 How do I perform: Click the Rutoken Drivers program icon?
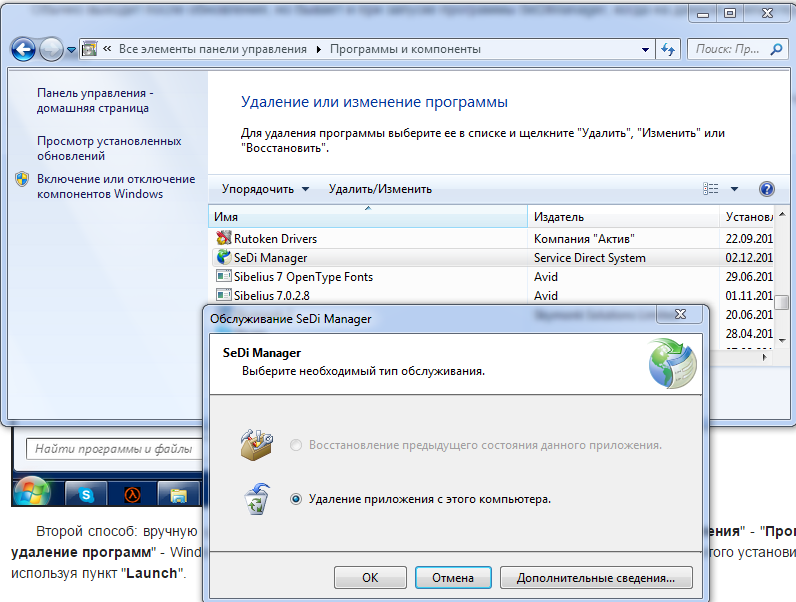pyautogui.click(x=223, y=238)
